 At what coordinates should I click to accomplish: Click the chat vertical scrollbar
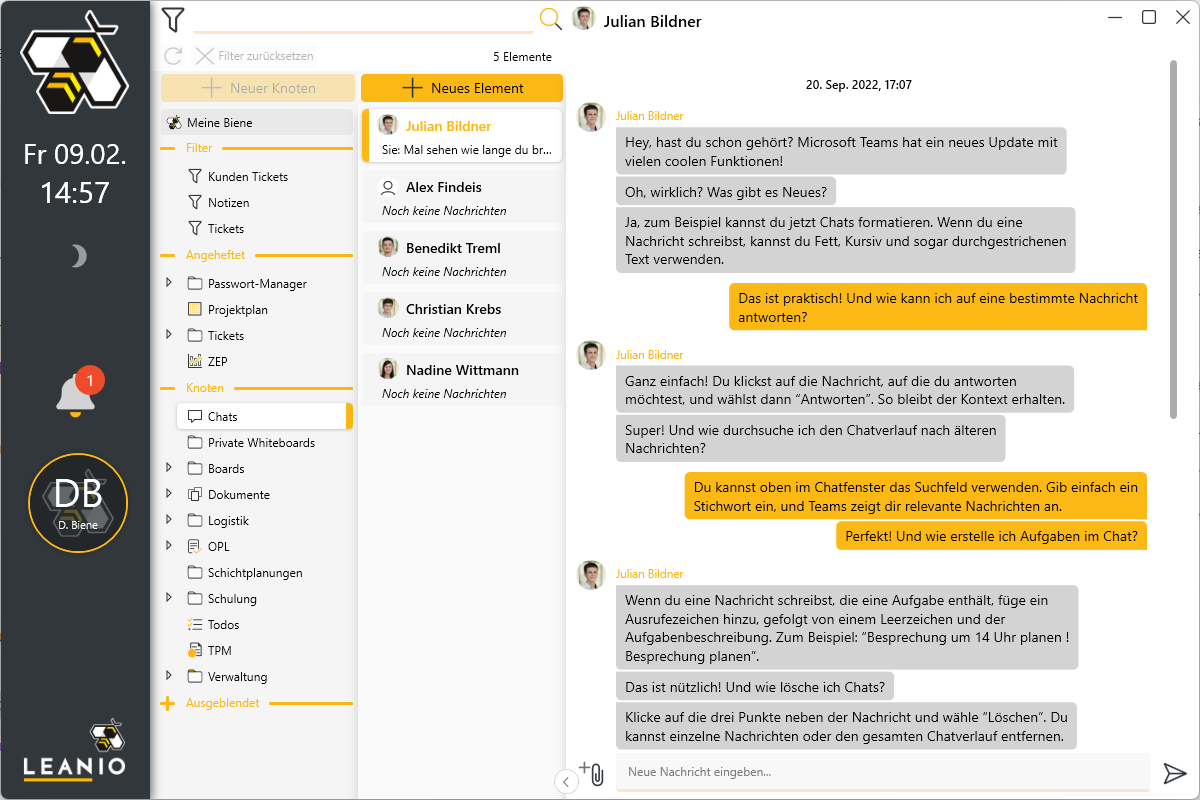click(1175, 240)
